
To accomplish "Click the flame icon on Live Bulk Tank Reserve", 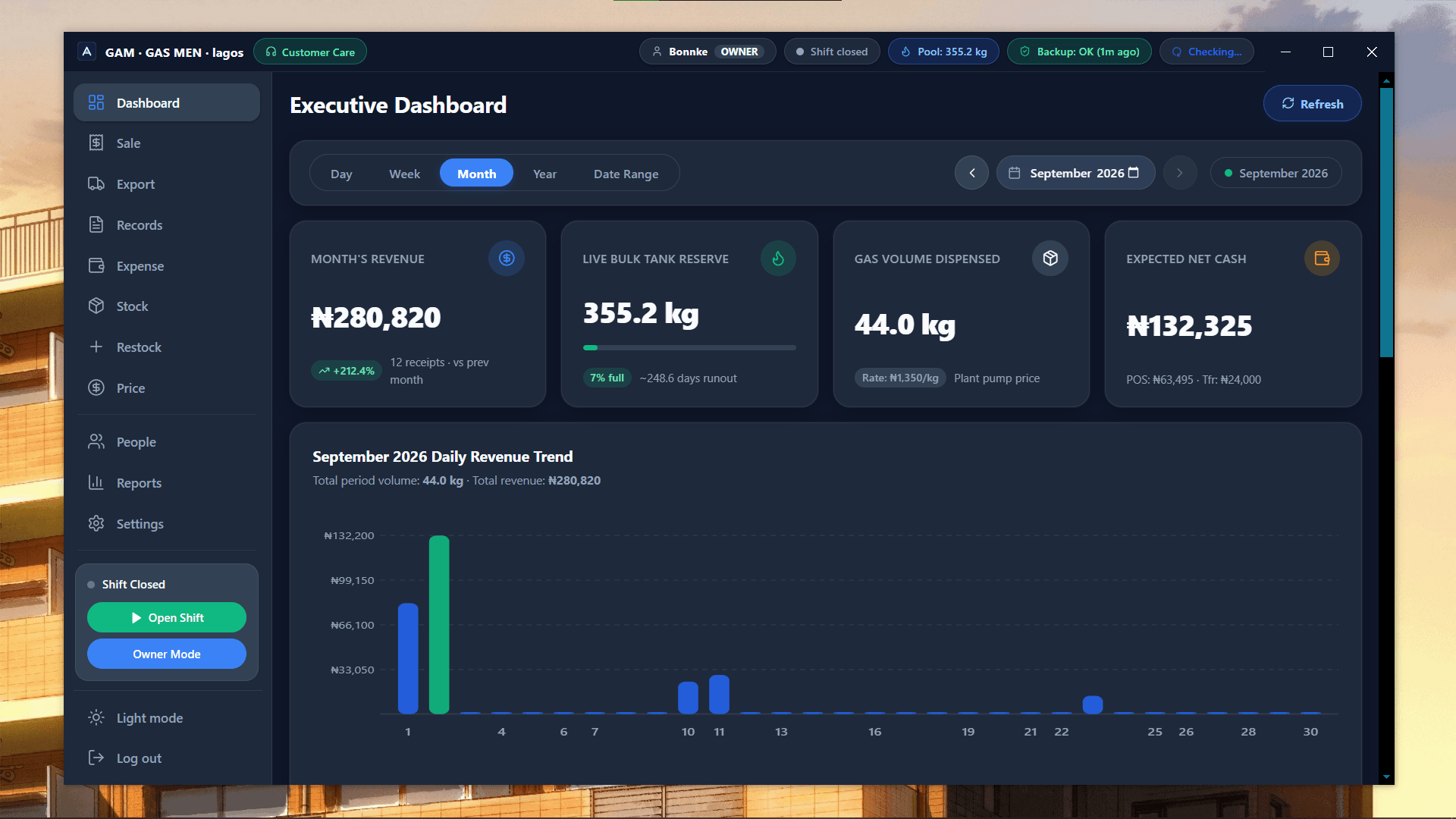I will [778, 259].
